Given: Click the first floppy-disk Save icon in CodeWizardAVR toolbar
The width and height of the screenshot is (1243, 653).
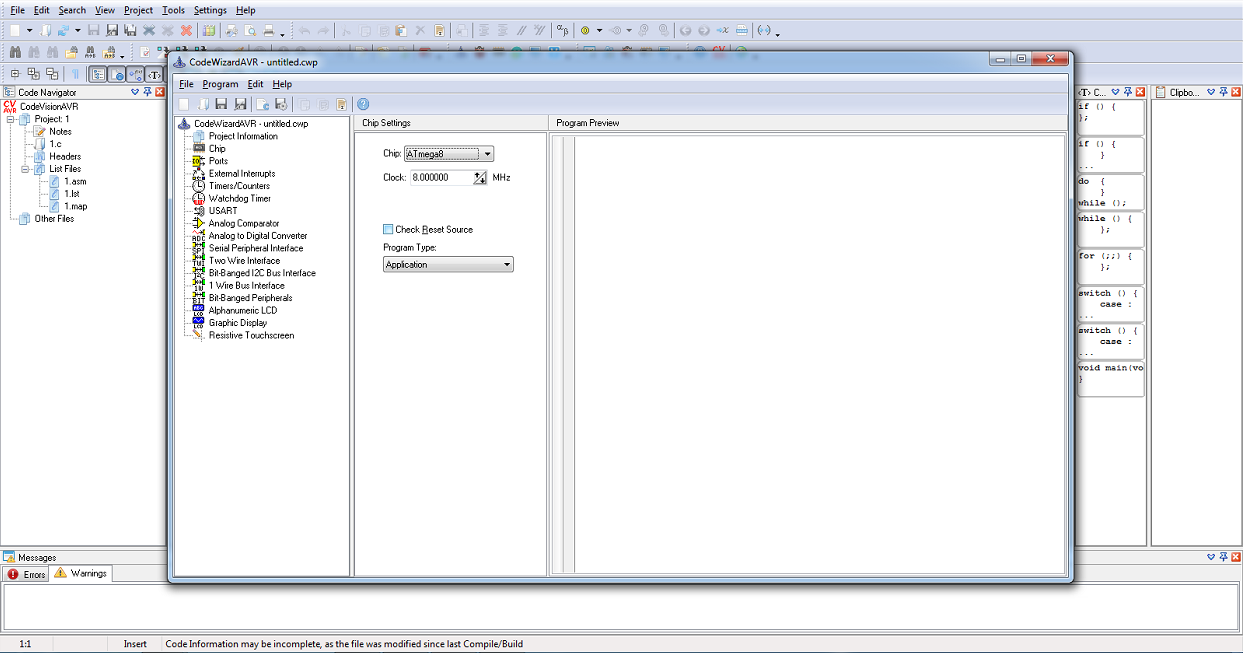Looking at the screenshot, I should click(221, 104).
